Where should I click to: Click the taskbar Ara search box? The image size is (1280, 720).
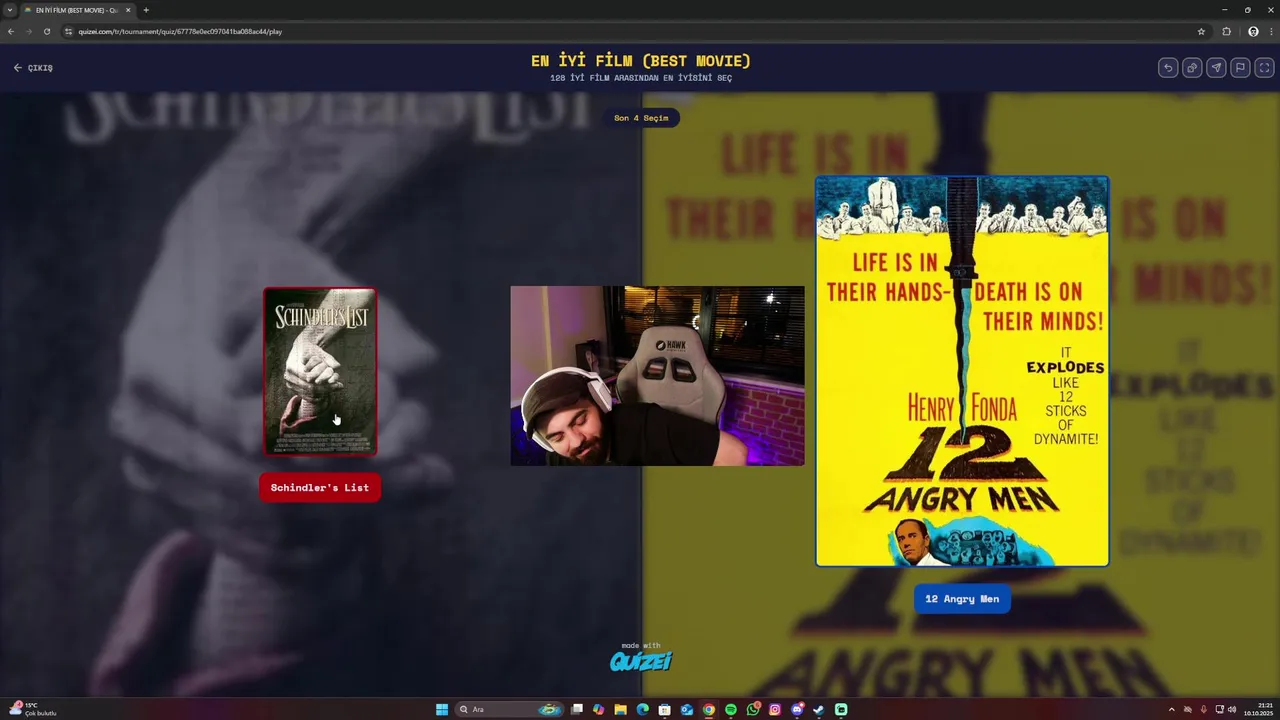510,709
